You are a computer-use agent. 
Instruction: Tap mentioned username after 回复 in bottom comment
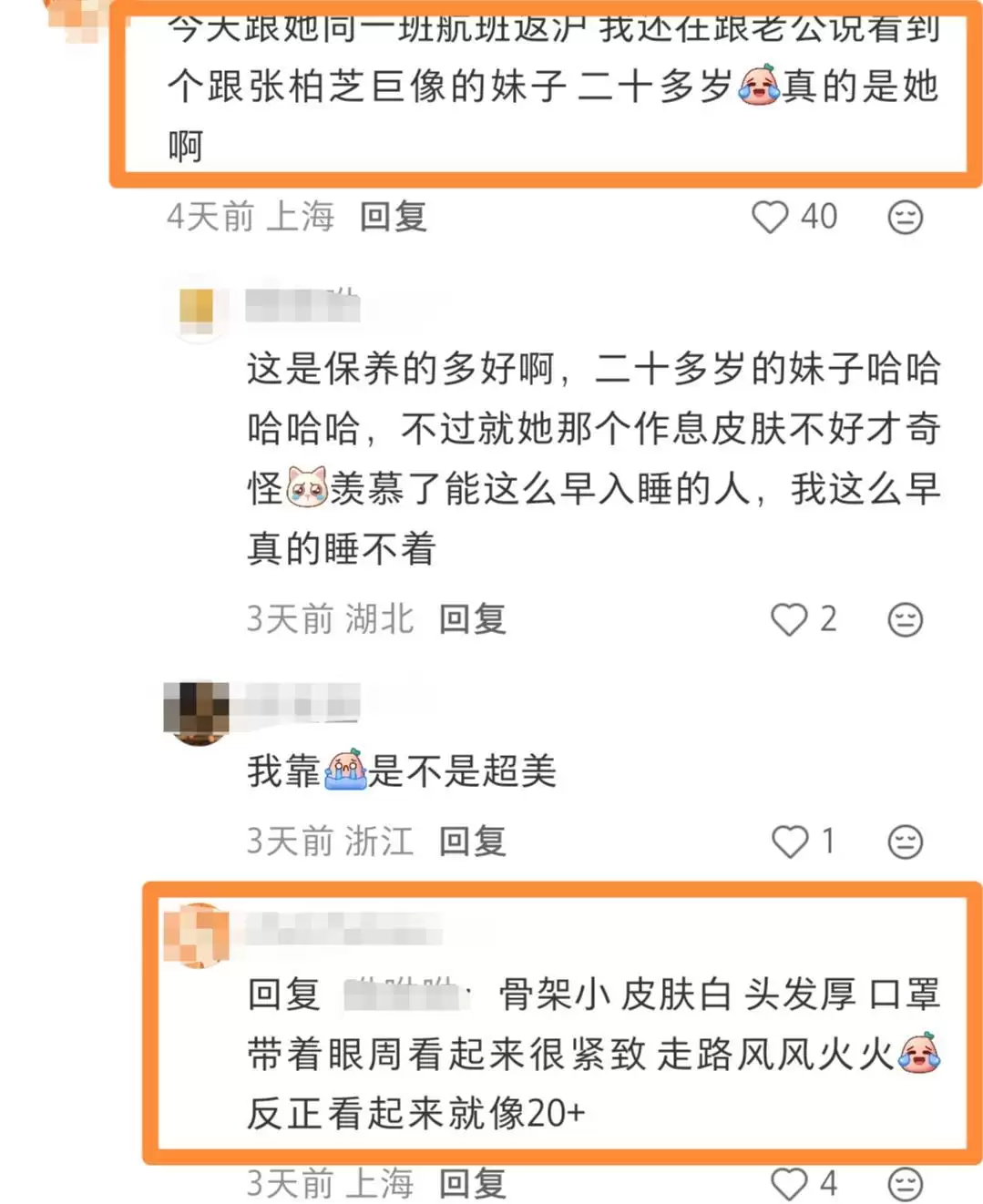point(405,995)
